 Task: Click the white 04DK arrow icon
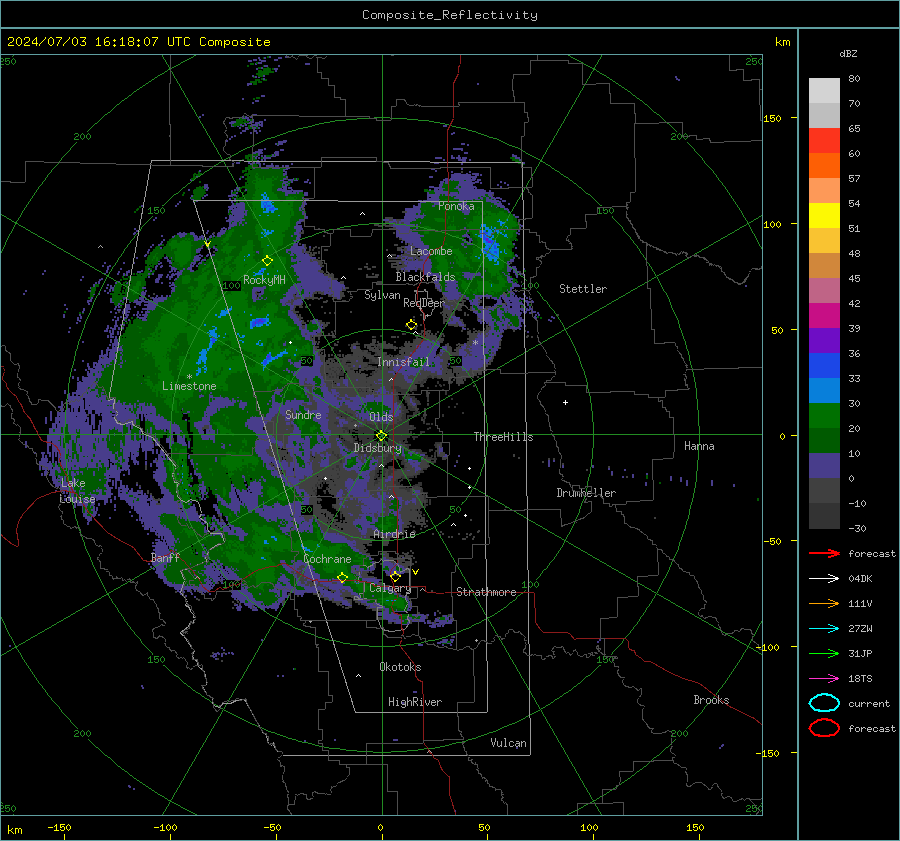[824, 579]
